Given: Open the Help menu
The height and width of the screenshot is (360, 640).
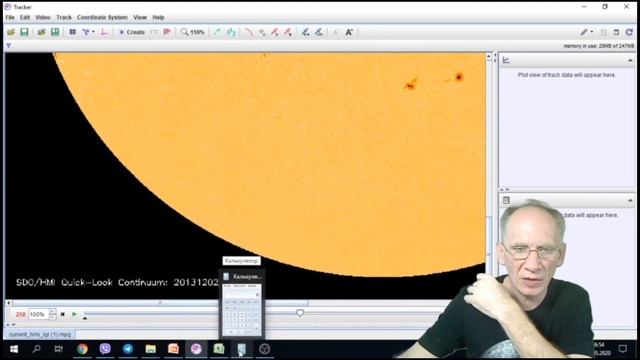Looking at the screenshot, I should pos(158,18).
